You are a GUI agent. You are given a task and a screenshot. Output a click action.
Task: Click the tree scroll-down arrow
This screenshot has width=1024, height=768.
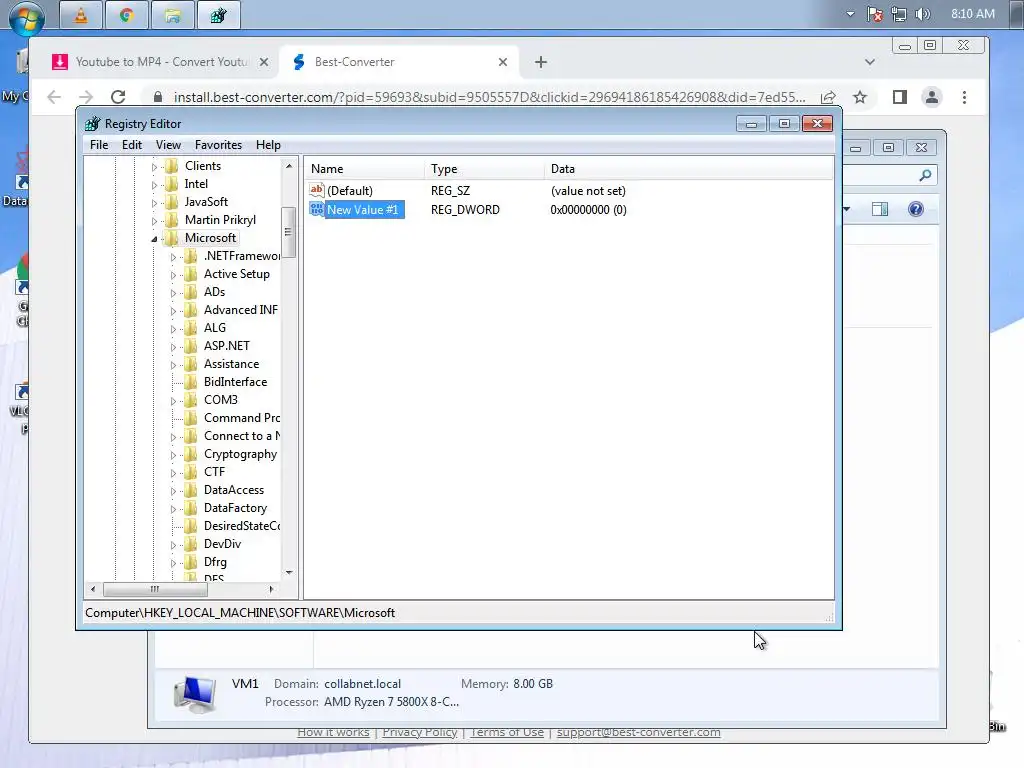[289, 573]
